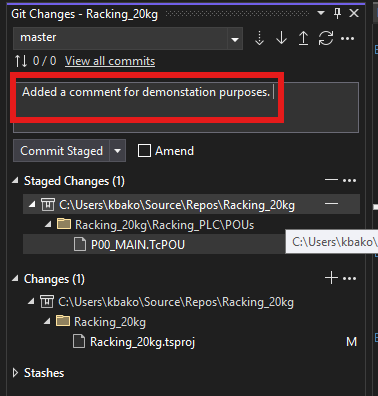The width and height of the screenshot is (378, 396).
Task: Open ellipsis menu next to Changes plus
Action: [349, 278]
